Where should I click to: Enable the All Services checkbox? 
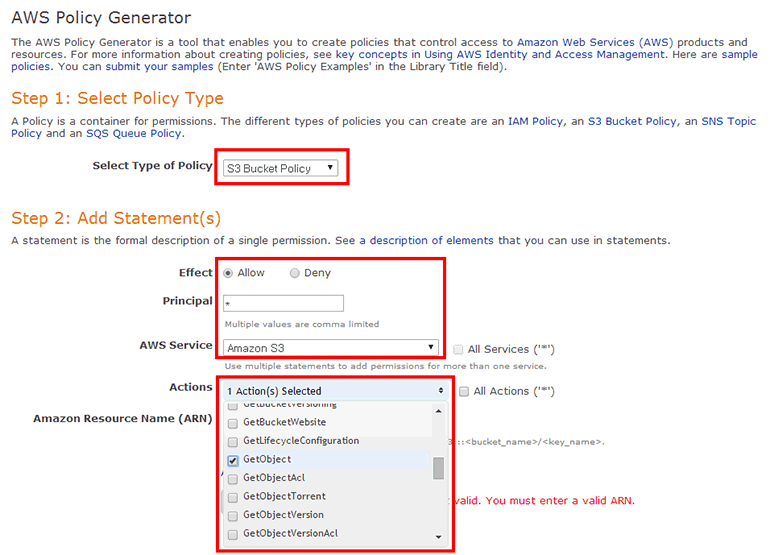[x=458, y=350]
